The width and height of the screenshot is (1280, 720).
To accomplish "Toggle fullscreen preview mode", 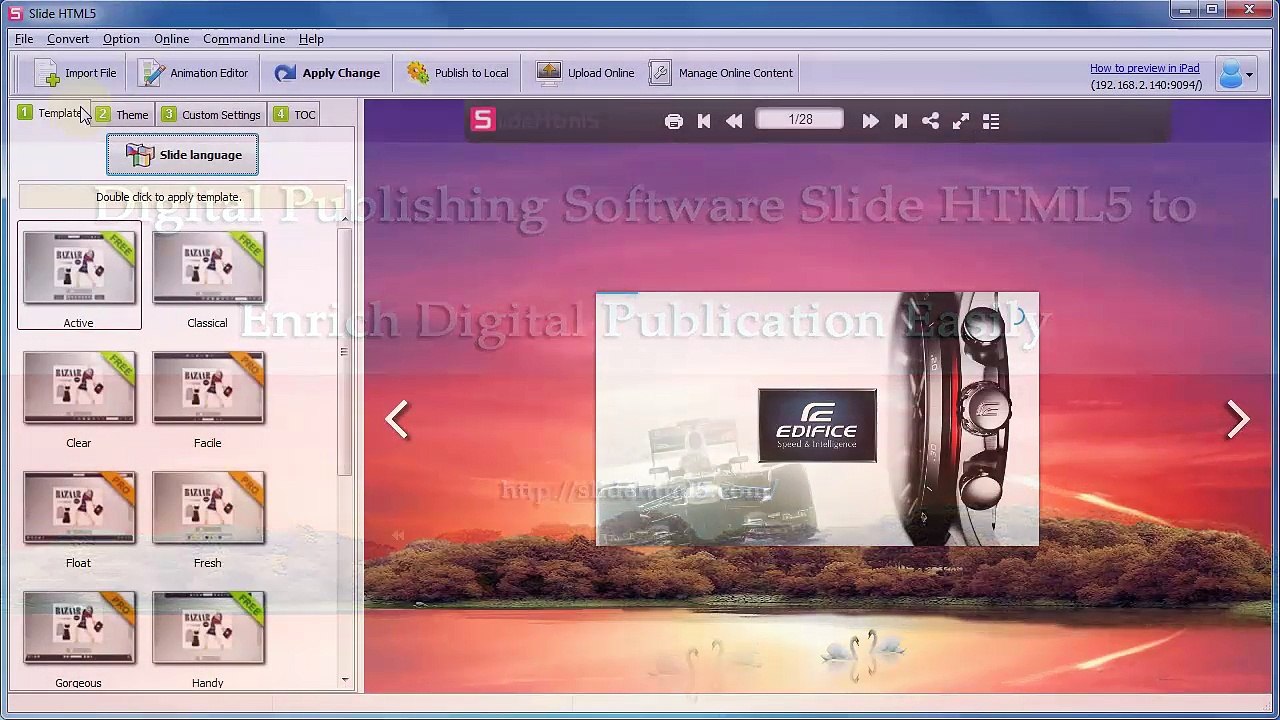I will (961, 121).
